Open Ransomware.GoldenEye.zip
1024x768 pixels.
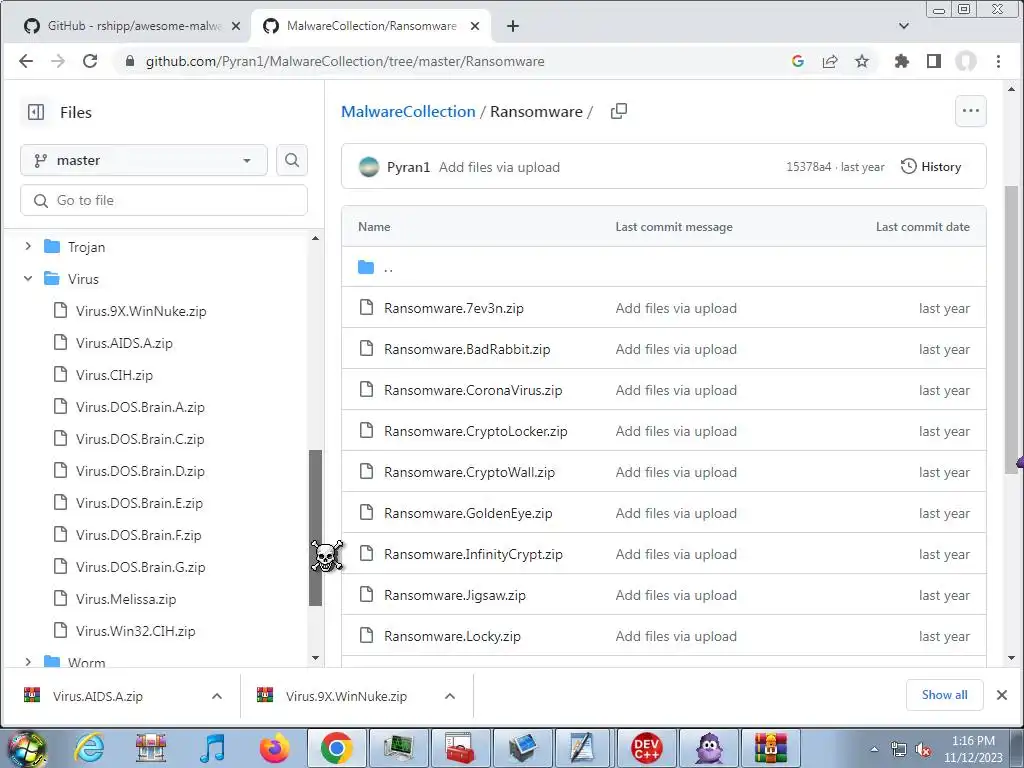[468, 513]
